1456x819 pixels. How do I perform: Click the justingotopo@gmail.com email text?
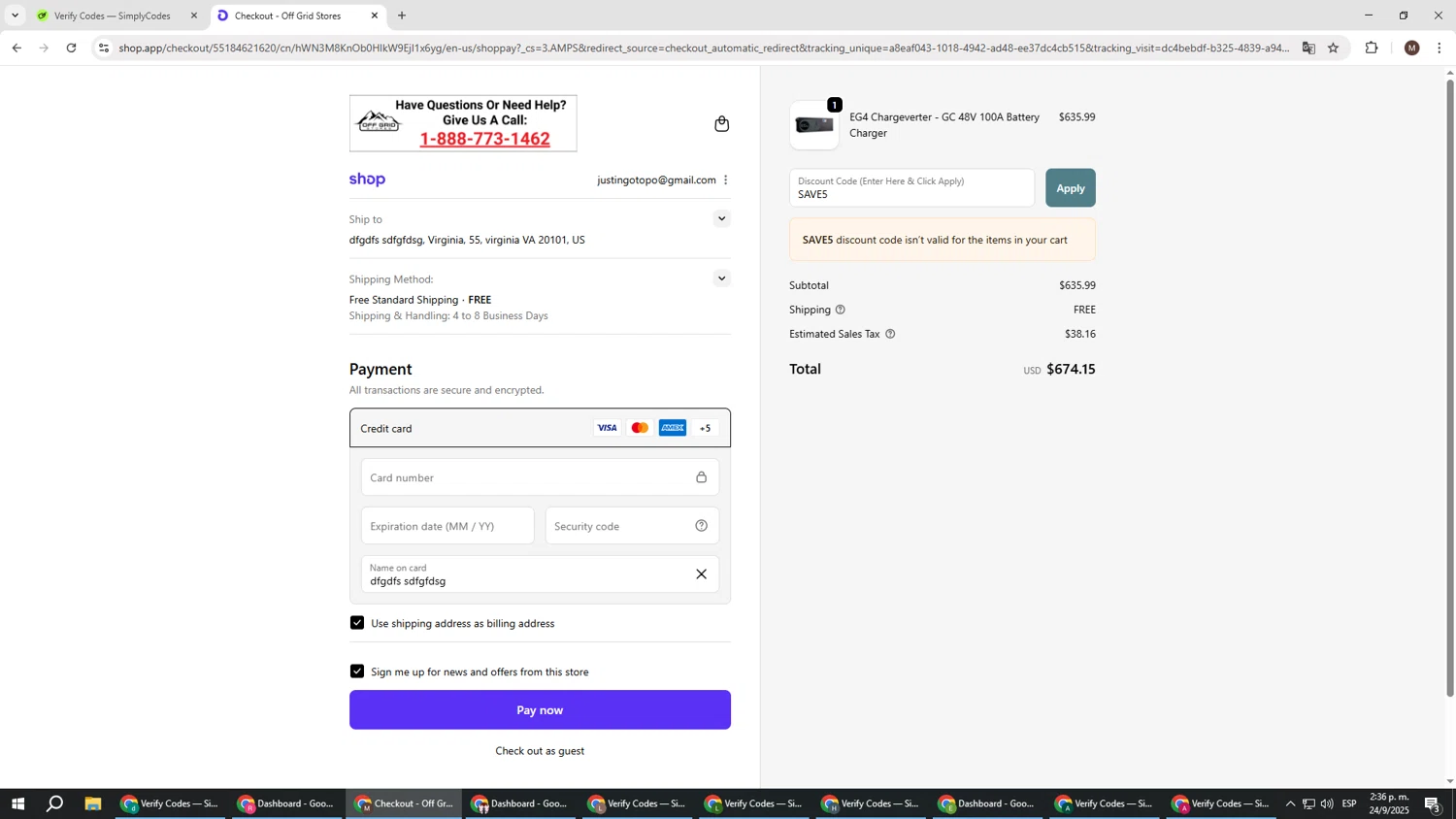656,180
